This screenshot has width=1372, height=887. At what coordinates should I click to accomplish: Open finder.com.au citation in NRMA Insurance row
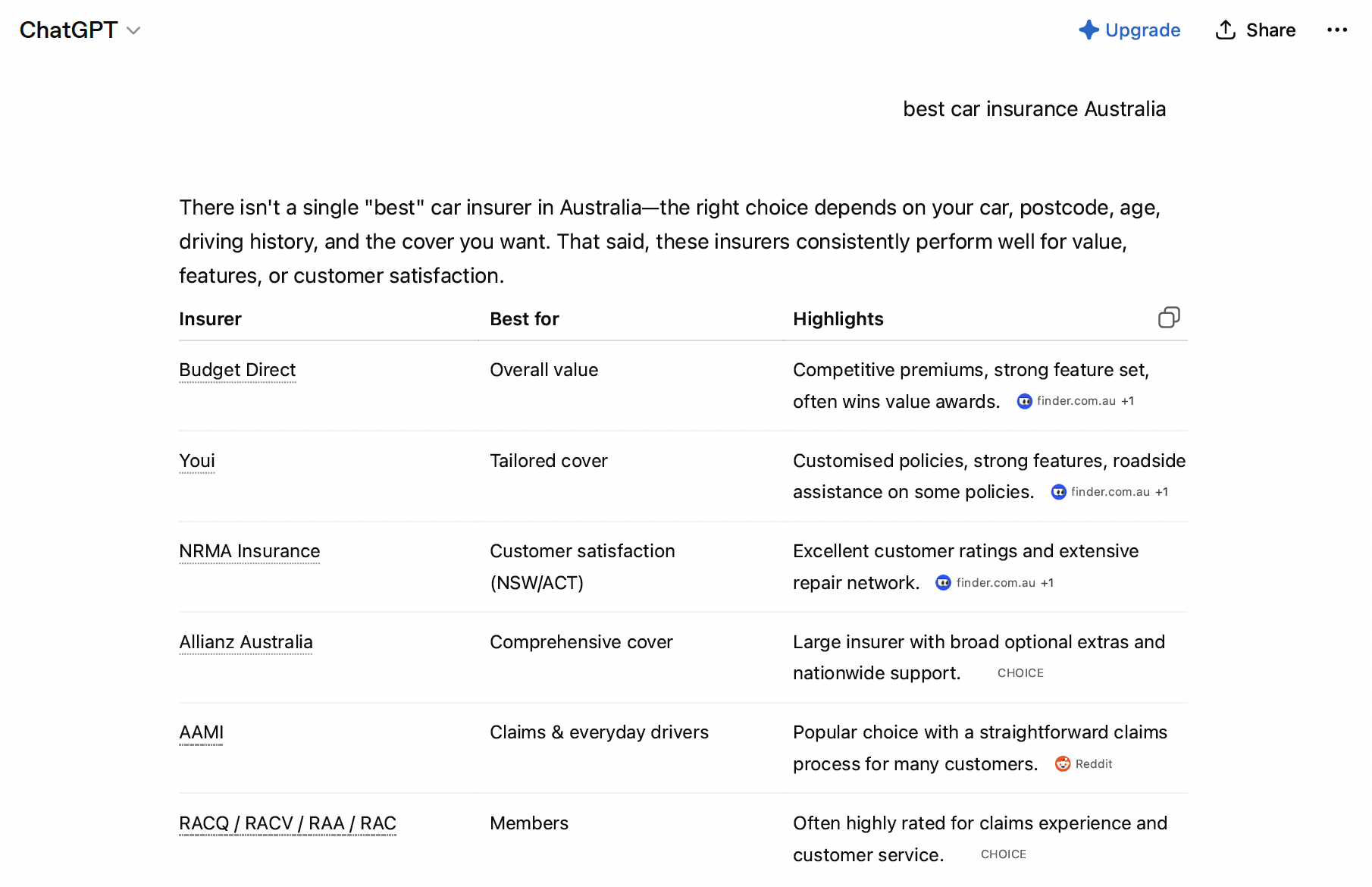tap(995, 583)
